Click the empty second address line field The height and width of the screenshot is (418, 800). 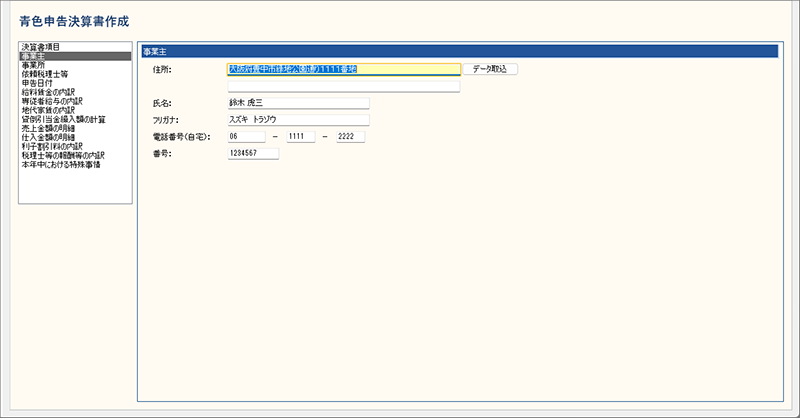tap(344, 86)
